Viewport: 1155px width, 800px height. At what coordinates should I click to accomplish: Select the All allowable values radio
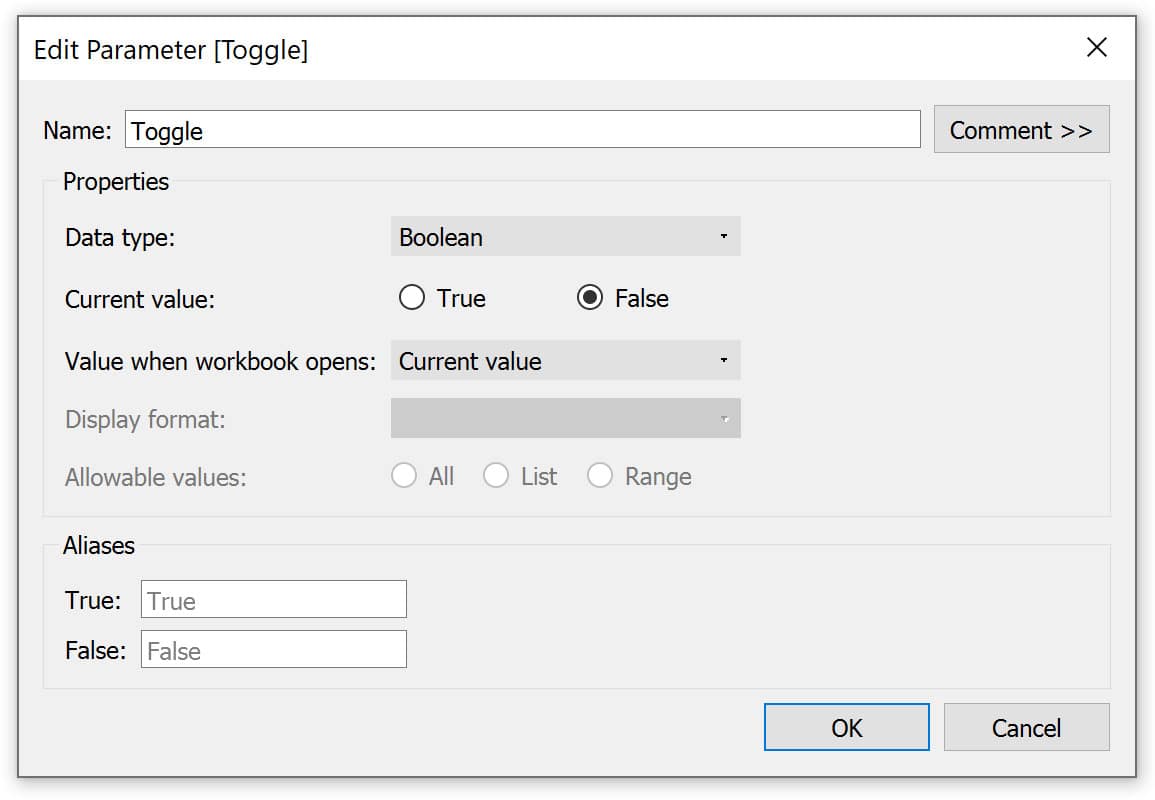[x=404, y=476]
